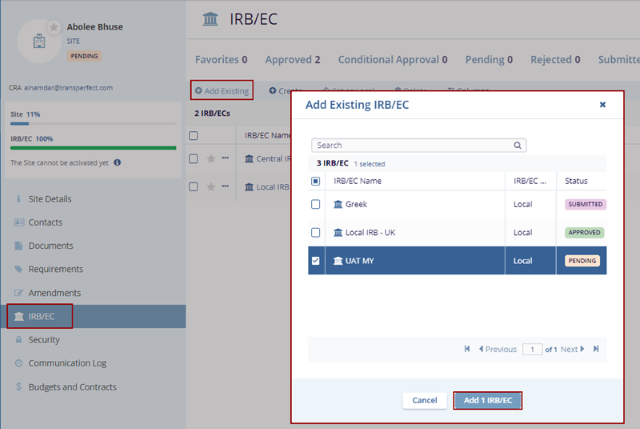Image resolution: width=640 pixels, height=429 pixels.
Task: Jump to the first page of results
Action: pyautogui.click(x=467, y=349)
